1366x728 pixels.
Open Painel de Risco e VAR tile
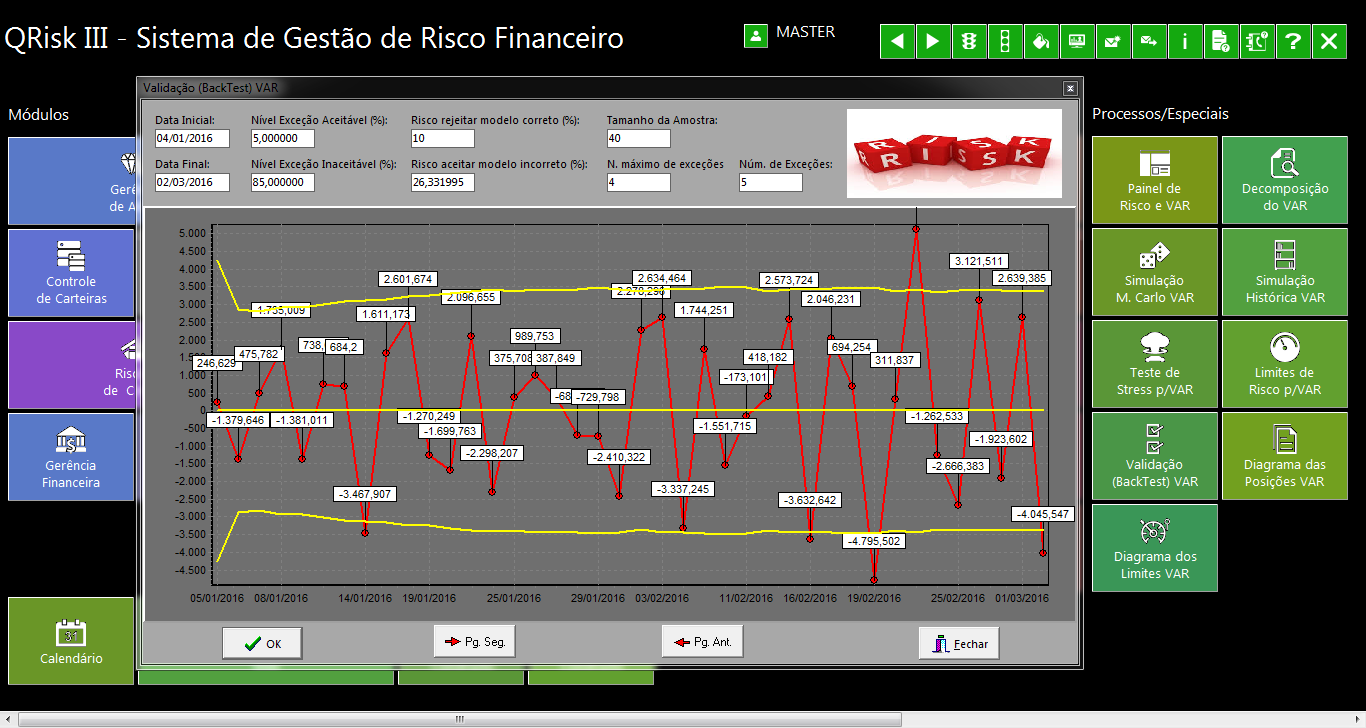tap(1154, 181)
